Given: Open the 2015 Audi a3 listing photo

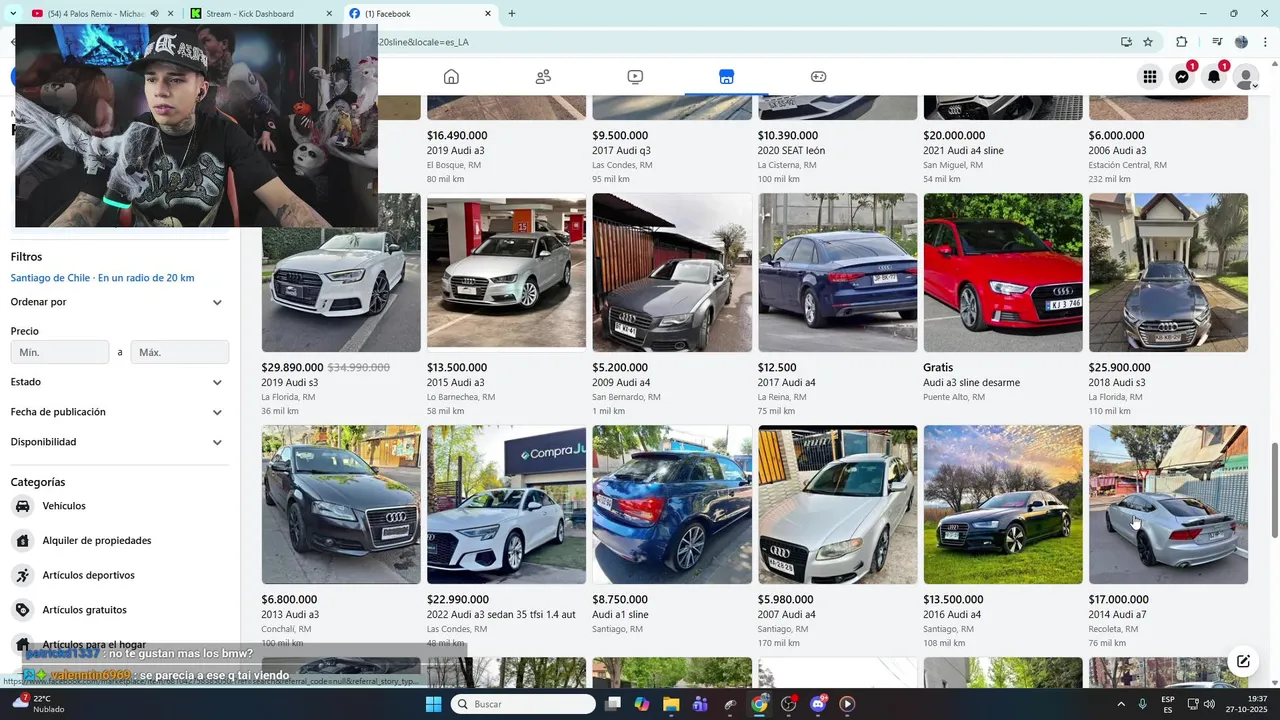Looking at the screenshot, I should (x=506, y=273).
